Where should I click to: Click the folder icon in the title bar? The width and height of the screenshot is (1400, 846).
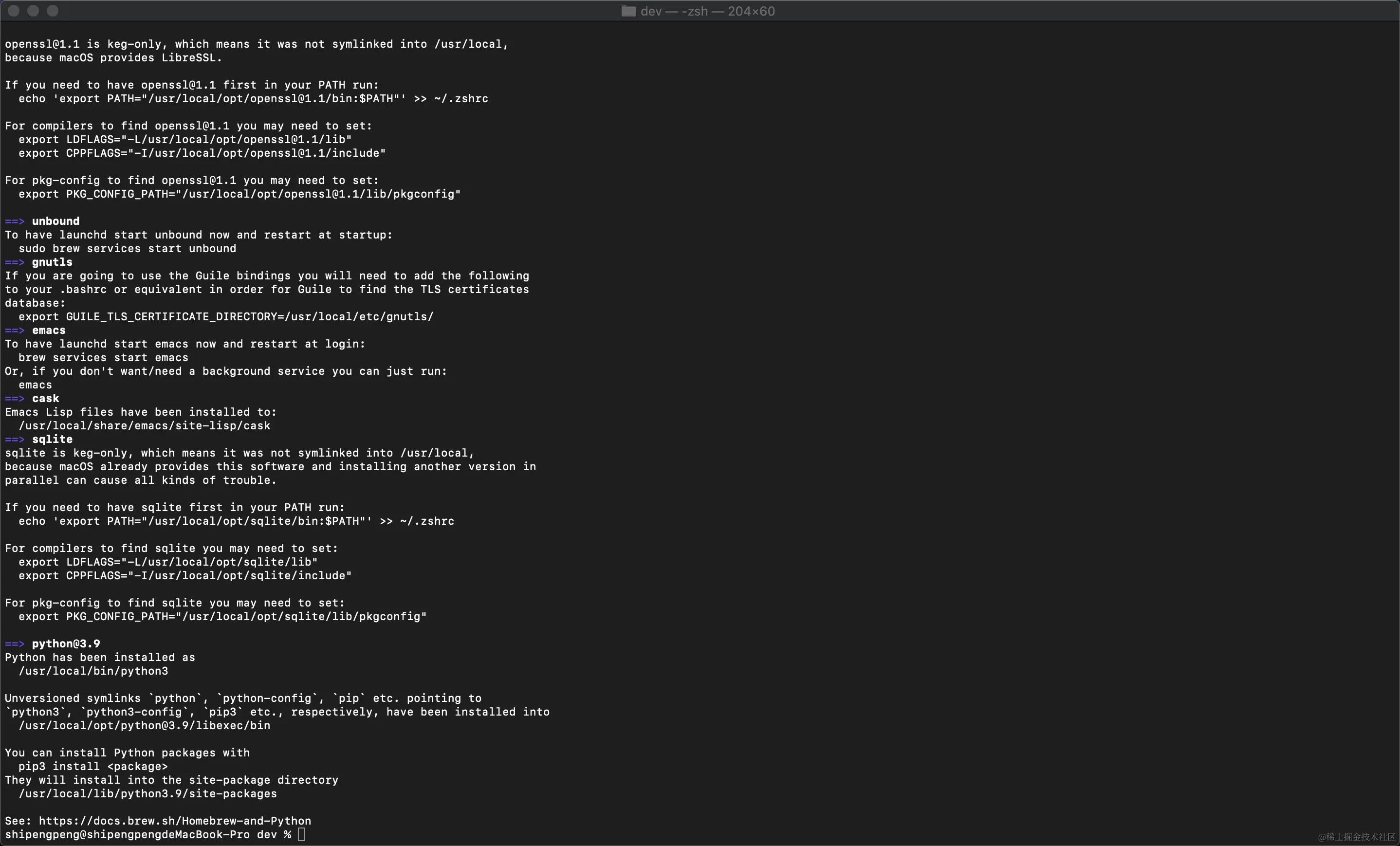(x=628, y=11)
